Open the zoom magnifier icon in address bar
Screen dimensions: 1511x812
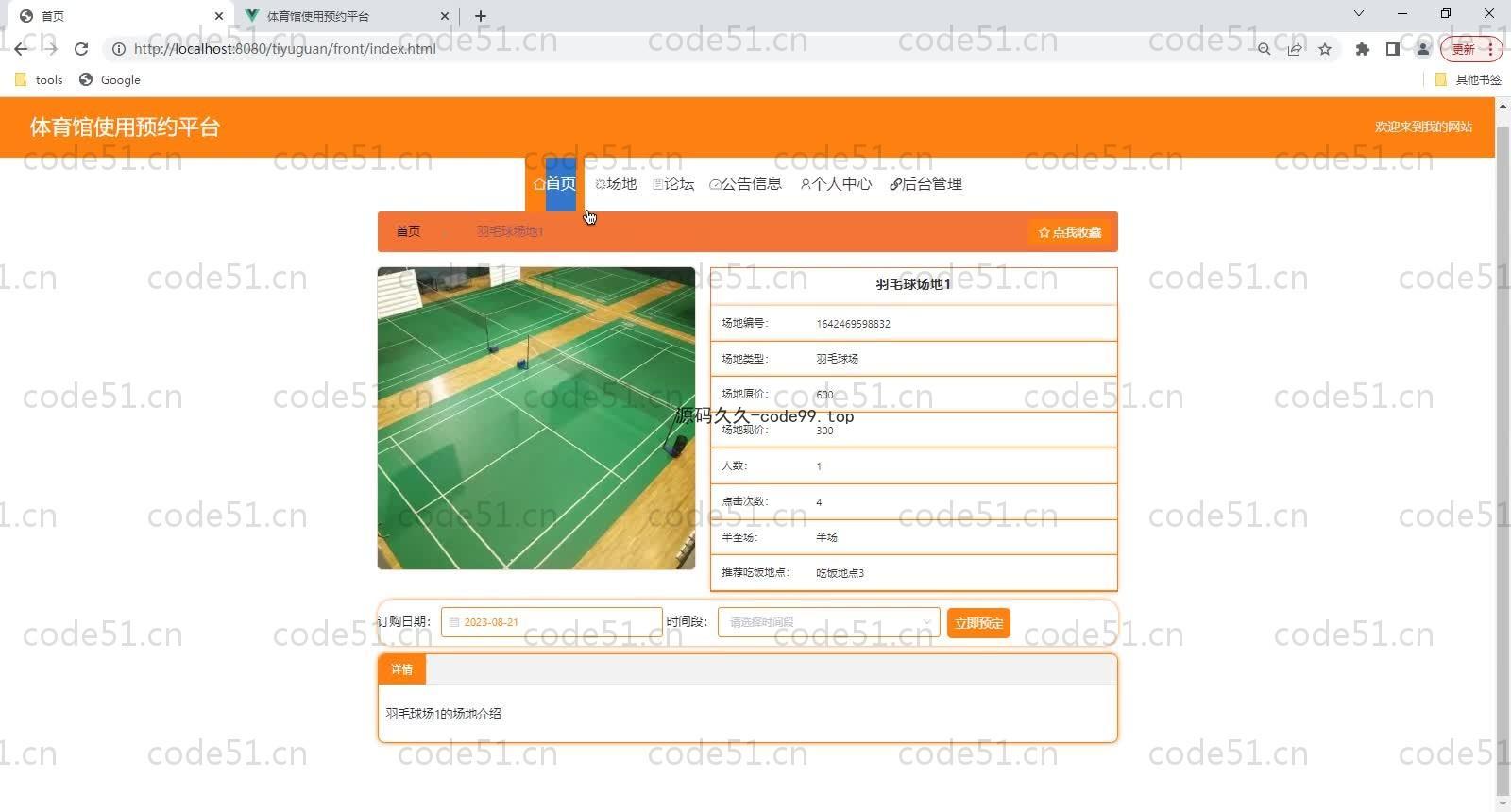pos(1264,49)
